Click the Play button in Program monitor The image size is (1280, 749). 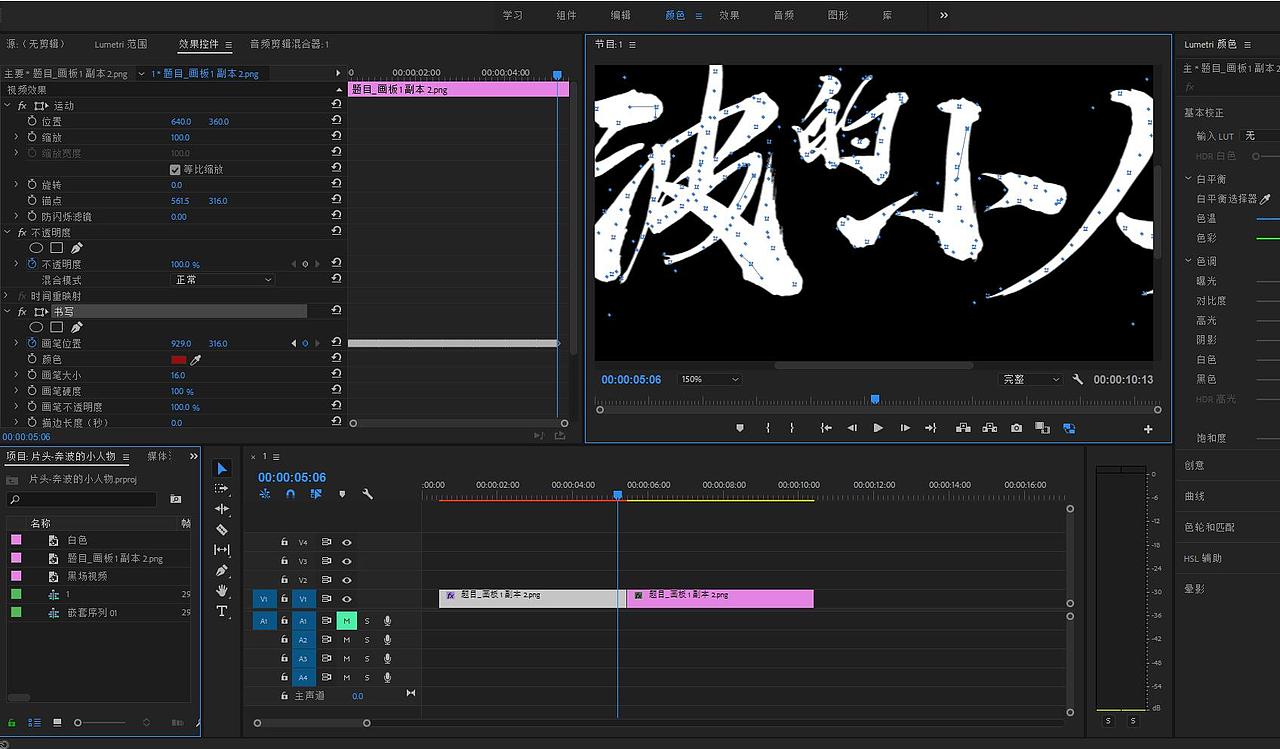coord(878,428)
